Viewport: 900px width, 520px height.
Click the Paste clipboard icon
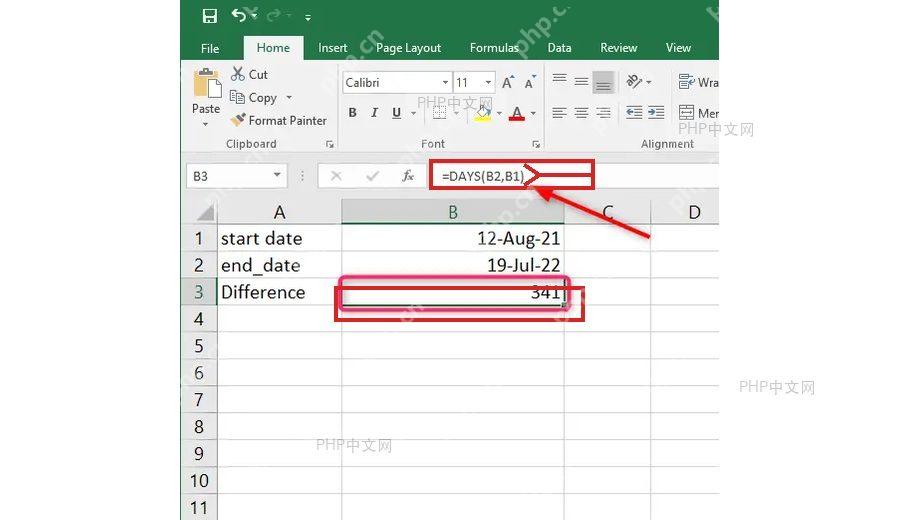tap(207, 84)
